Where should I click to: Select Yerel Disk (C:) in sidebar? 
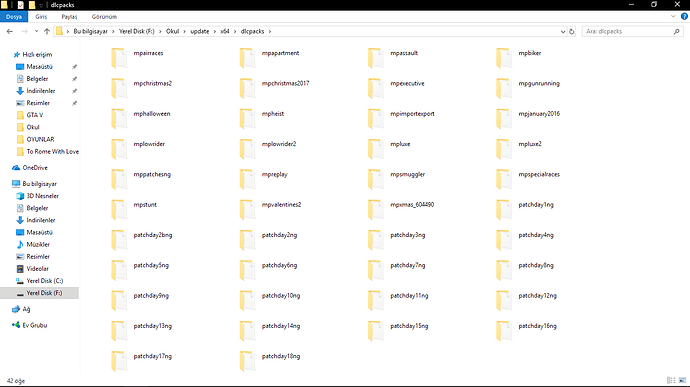[x=44, y=281]
